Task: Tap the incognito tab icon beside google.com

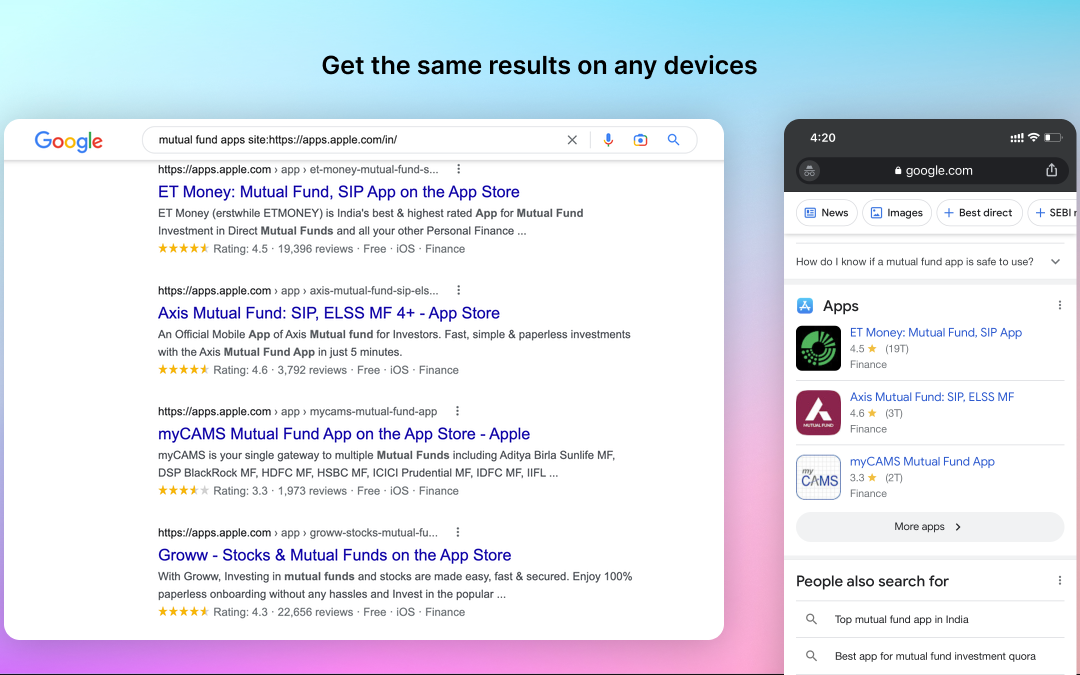Action: click(809, 170)
